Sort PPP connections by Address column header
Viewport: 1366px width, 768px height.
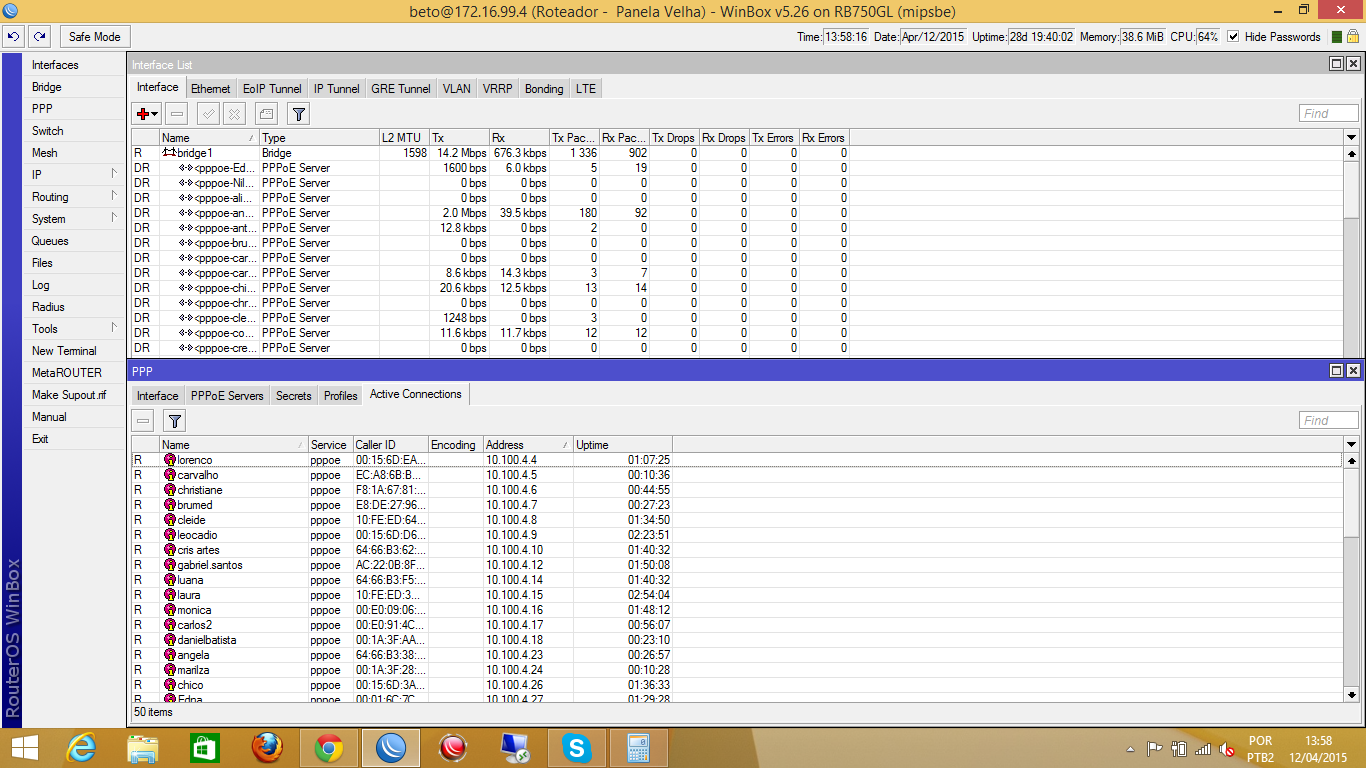click(x=528, y=445)
